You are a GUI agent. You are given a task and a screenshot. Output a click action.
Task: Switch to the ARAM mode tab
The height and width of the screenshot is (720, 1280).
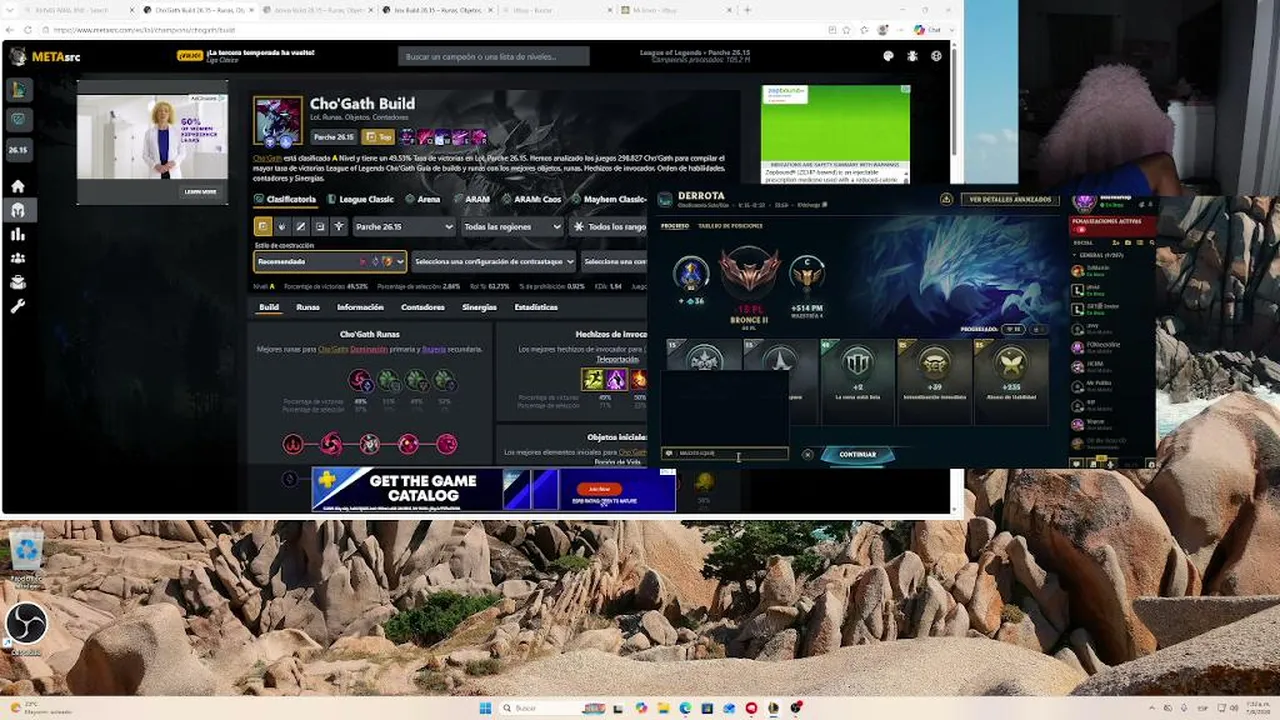click(x=472, y=199)
